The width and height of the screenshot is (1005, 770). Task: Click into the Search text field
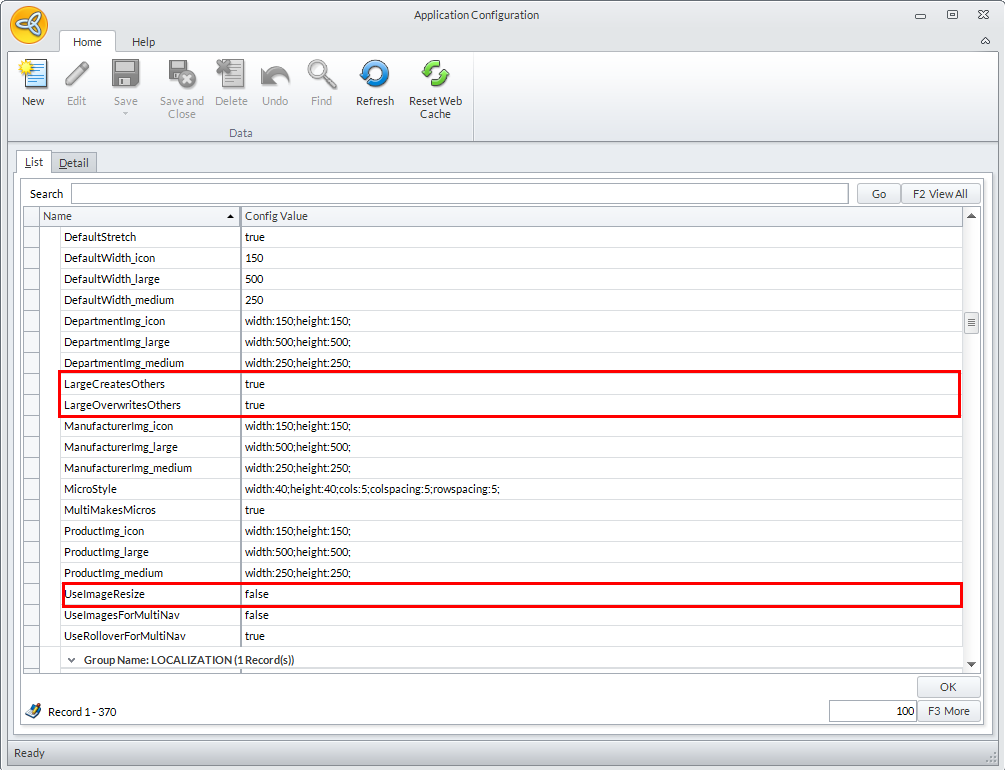point(460,194)
